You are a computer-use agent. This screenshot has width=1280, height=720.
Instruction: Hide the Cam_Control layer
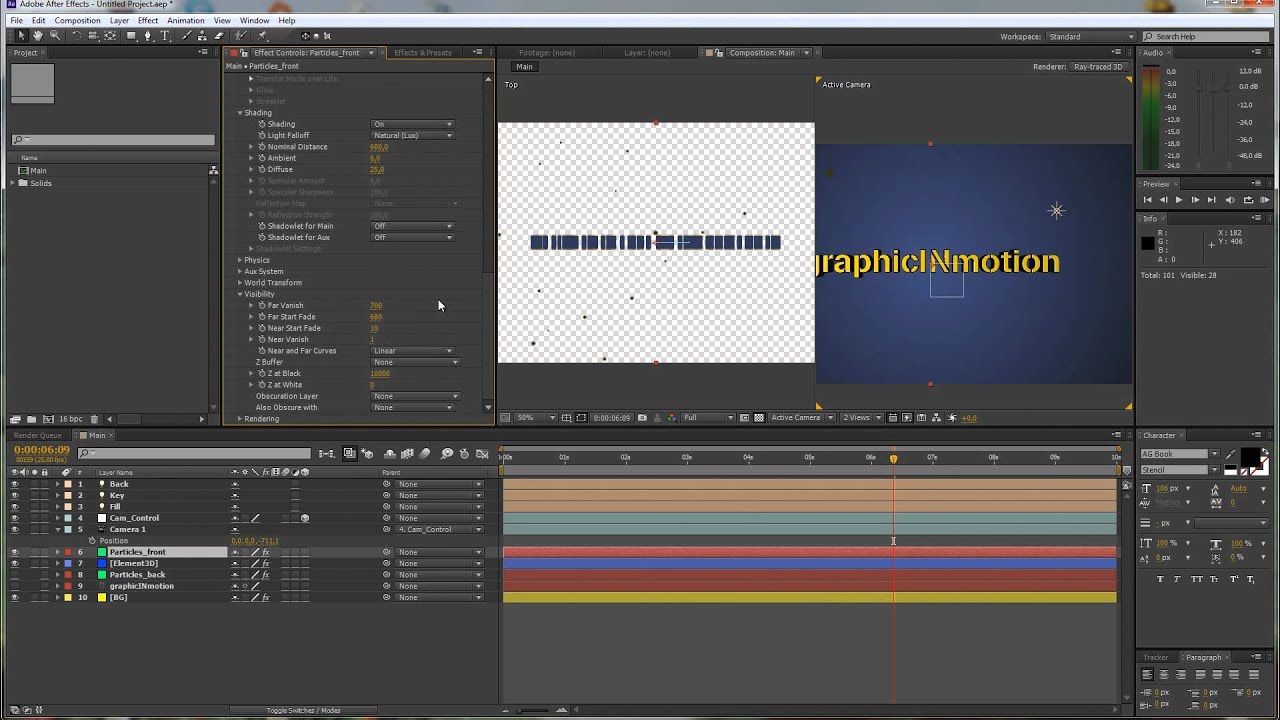click(x=14, y=518)
